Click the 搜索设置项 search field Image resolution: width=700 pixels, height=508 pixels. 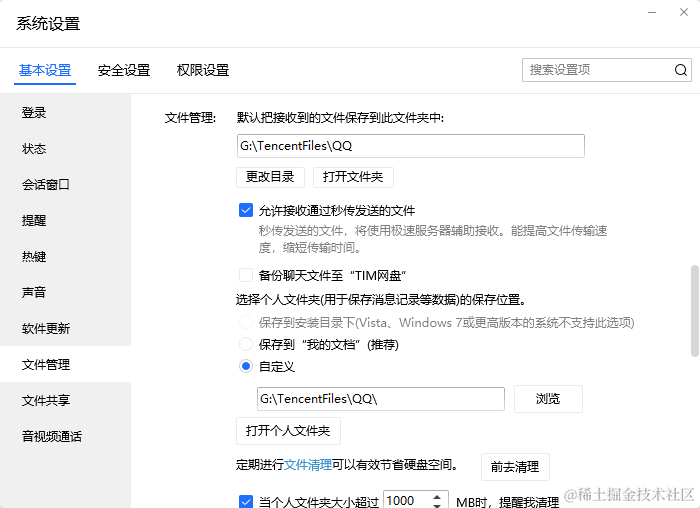597,70
